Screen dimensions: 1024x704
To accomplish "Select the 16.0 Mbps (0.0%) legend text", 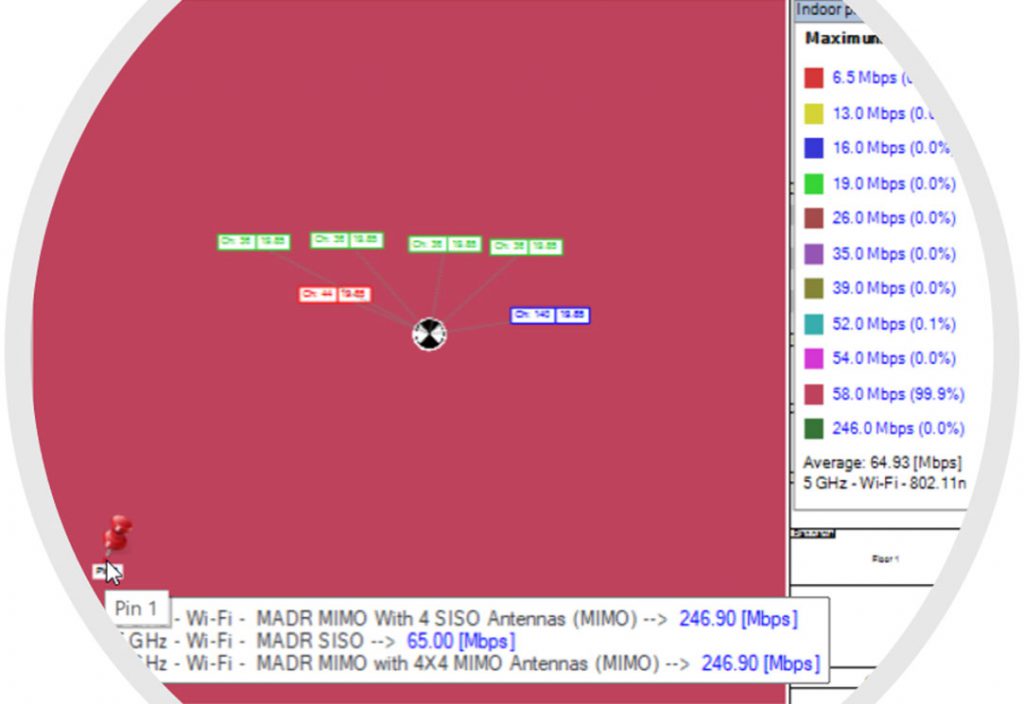I will pos(891,148).
